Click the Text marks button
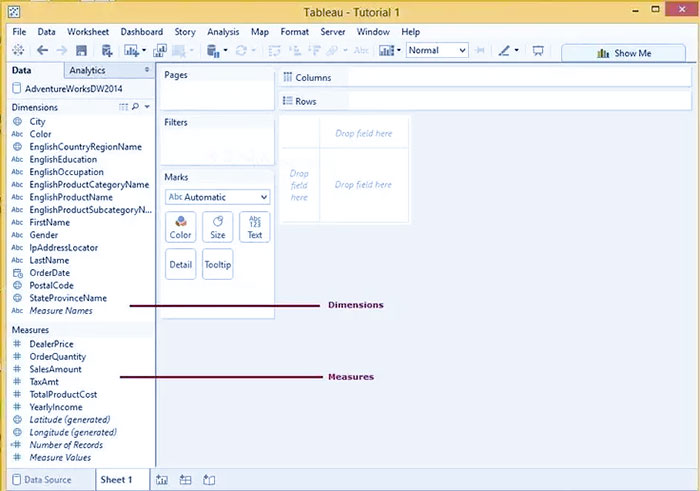This screenshot has width=700, height=491. click(254, 227)
